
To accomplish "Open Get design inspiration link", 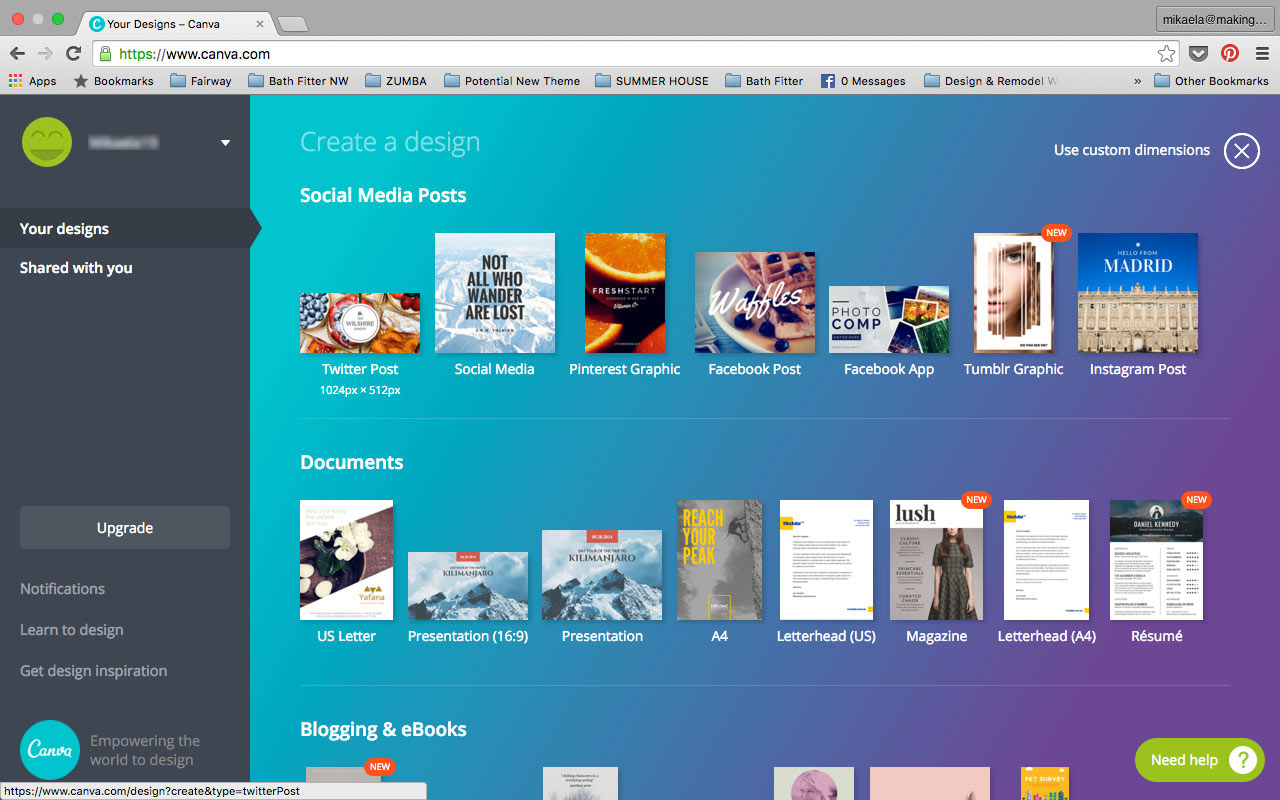I will pos(94,671).
